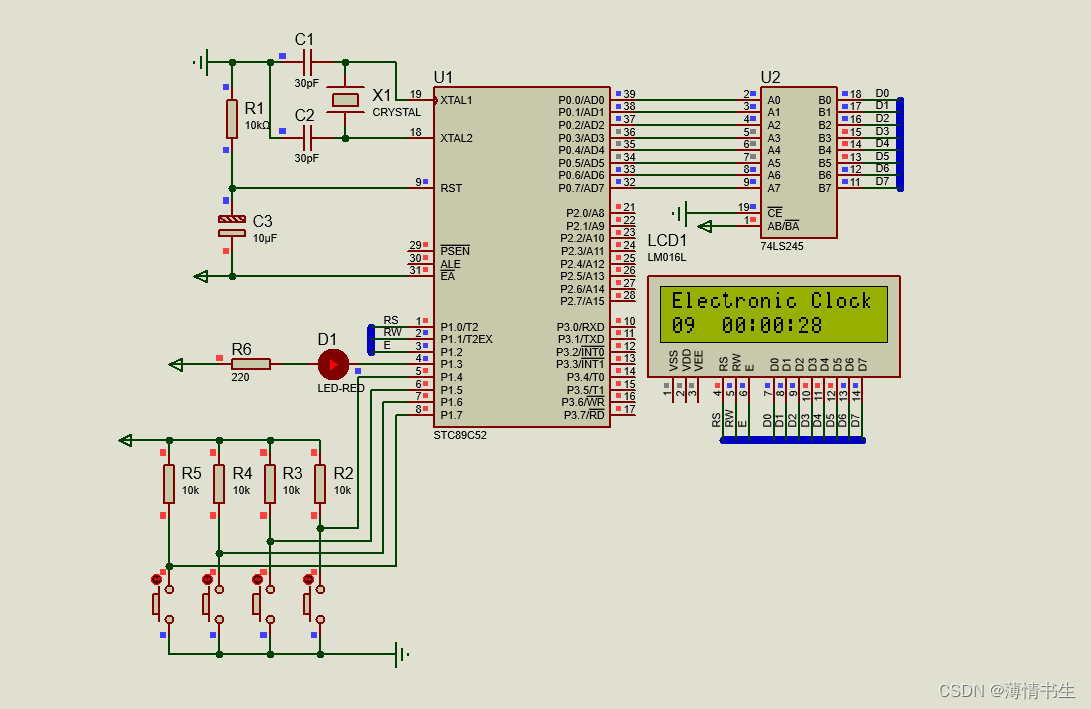Click the blue bus right of U2 D0-D7

[x=900, y=144]
